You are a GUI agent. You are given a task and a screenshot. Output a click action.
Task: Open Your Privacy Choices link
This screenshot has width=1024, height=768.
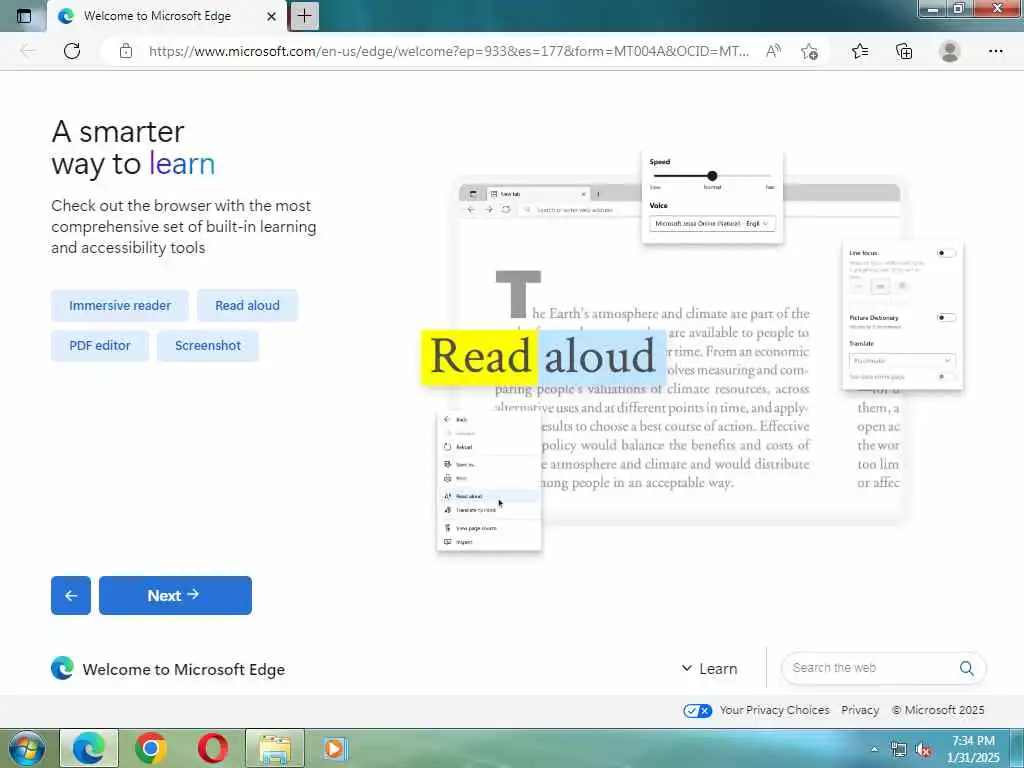pos(775,710)
